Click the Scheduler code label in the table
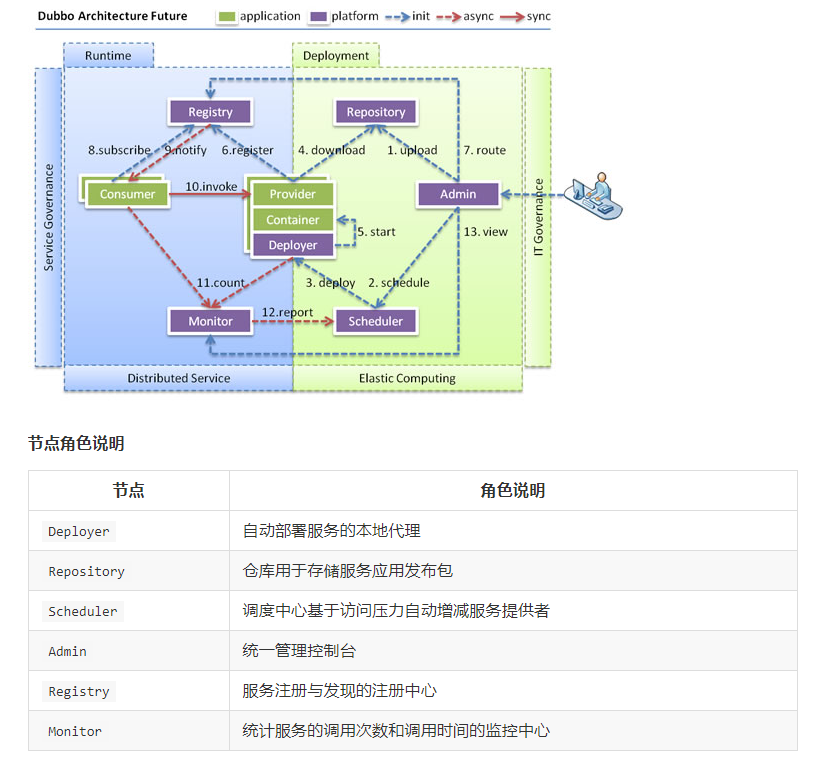The image size is (823, 760). tap(83, 612)
